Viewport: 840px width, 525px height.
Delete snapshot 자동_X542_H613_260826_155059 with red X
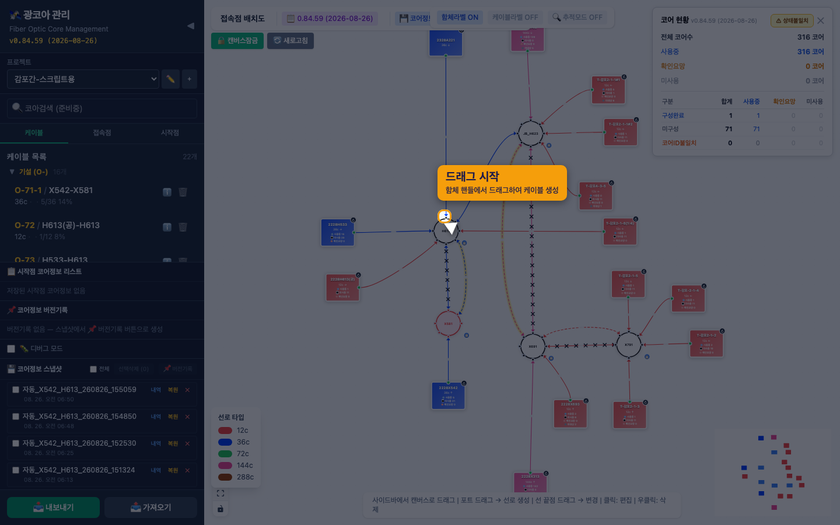(187, 390)
